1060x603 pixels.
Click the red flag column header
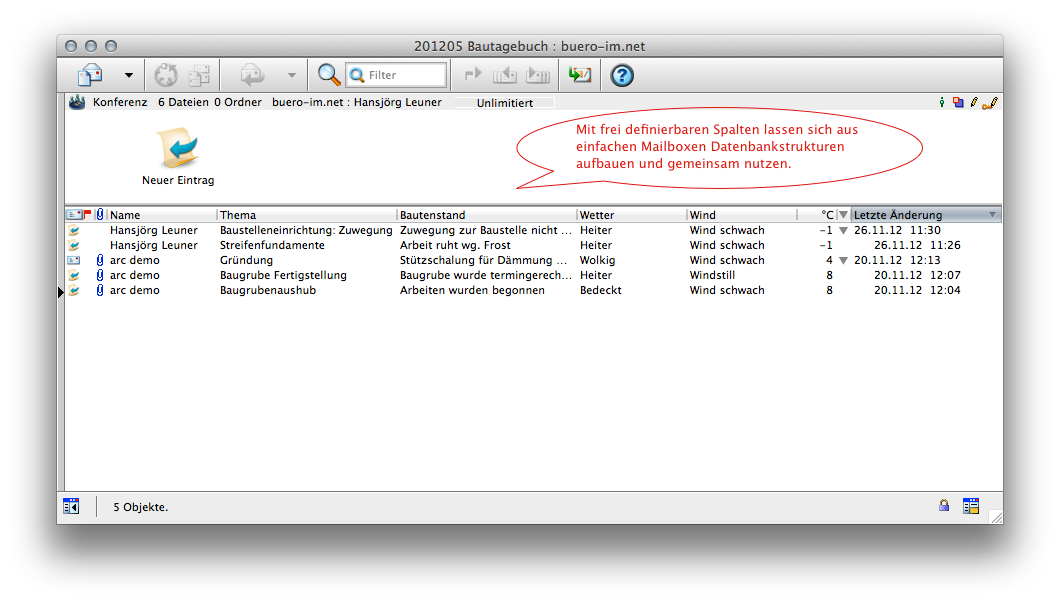click(x=88, y=215)
